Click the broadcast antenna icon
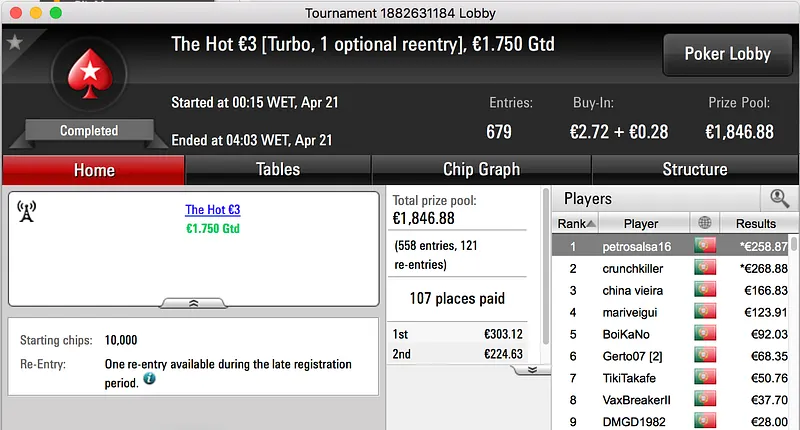800x430 pixels. pyautogui.click(x=27, y=211)
